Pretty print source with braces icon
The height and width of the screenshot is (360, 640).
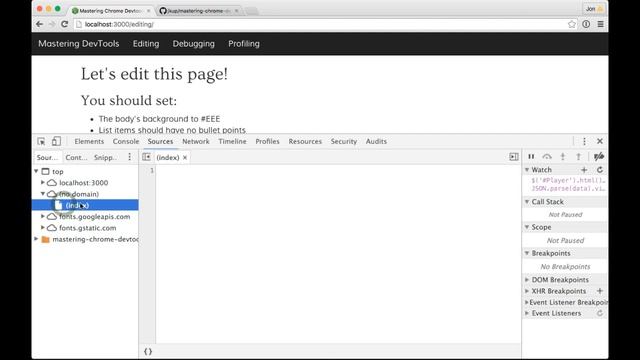(x=148, y=351)
